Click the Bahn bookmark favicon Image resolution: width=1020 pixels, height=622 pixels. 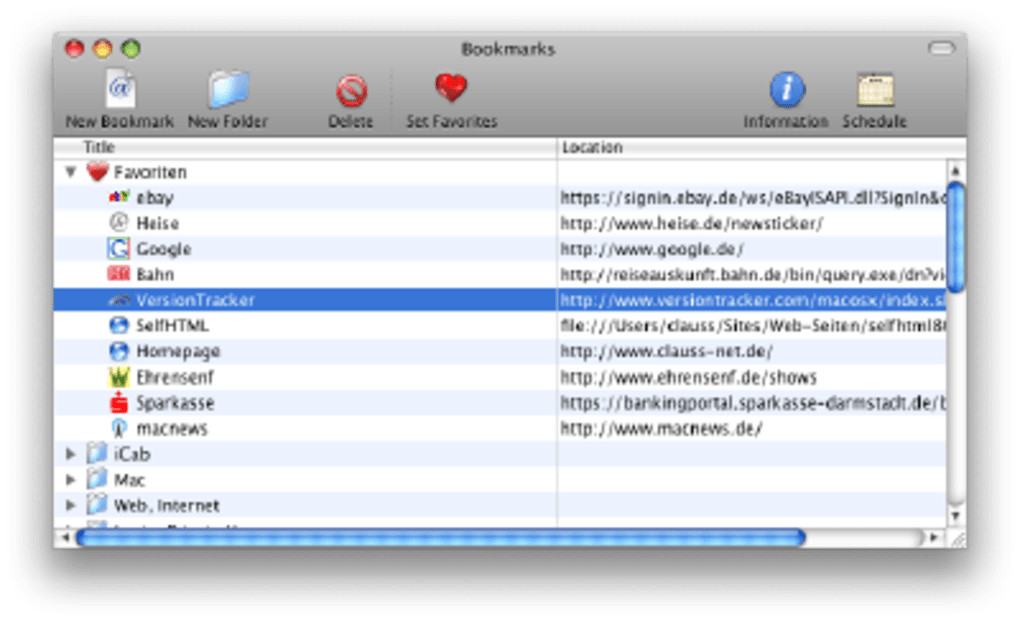coord(118,274)
